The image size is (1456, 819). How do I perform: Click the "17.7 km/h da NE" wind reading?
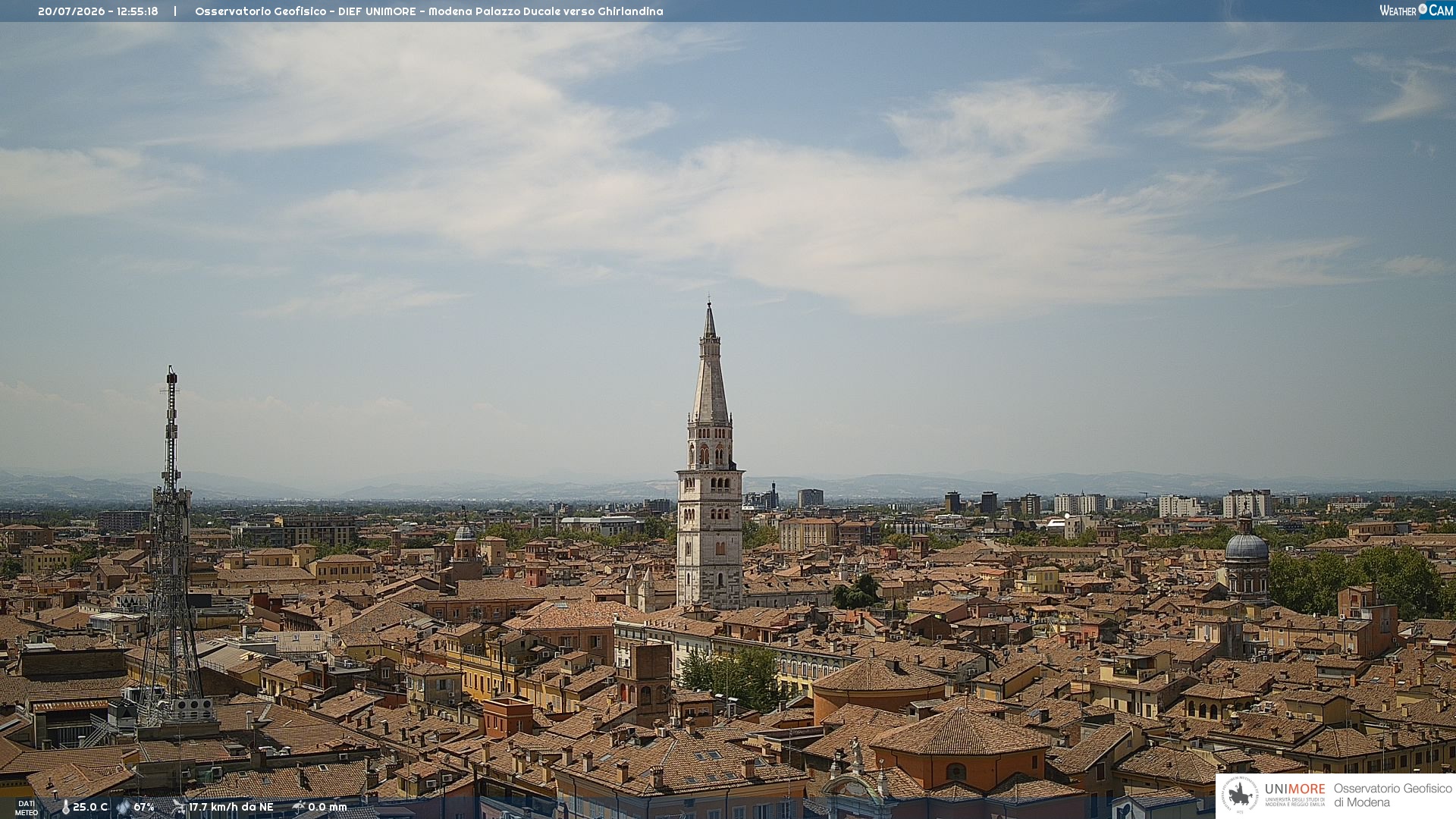tap(231, 808)
